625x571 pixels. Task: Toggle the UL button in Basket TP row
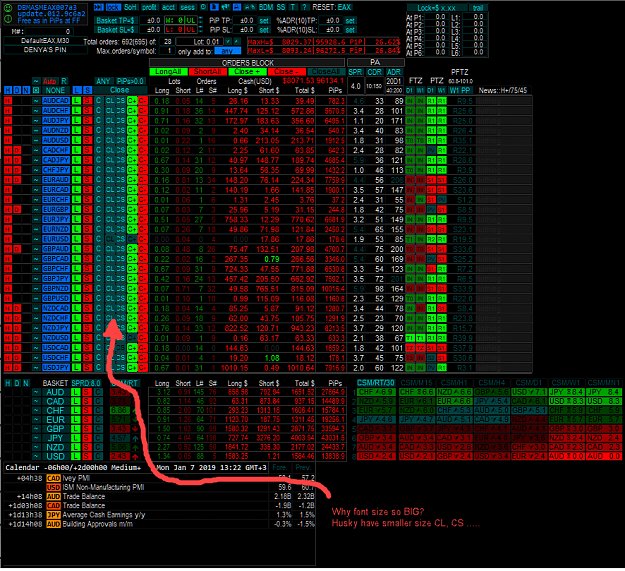pos(191,20)
